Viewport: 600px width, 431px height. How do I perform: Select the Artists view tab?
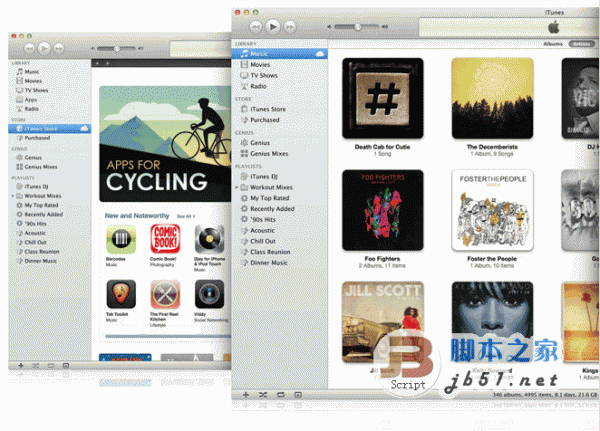click(x=580, y=44)
